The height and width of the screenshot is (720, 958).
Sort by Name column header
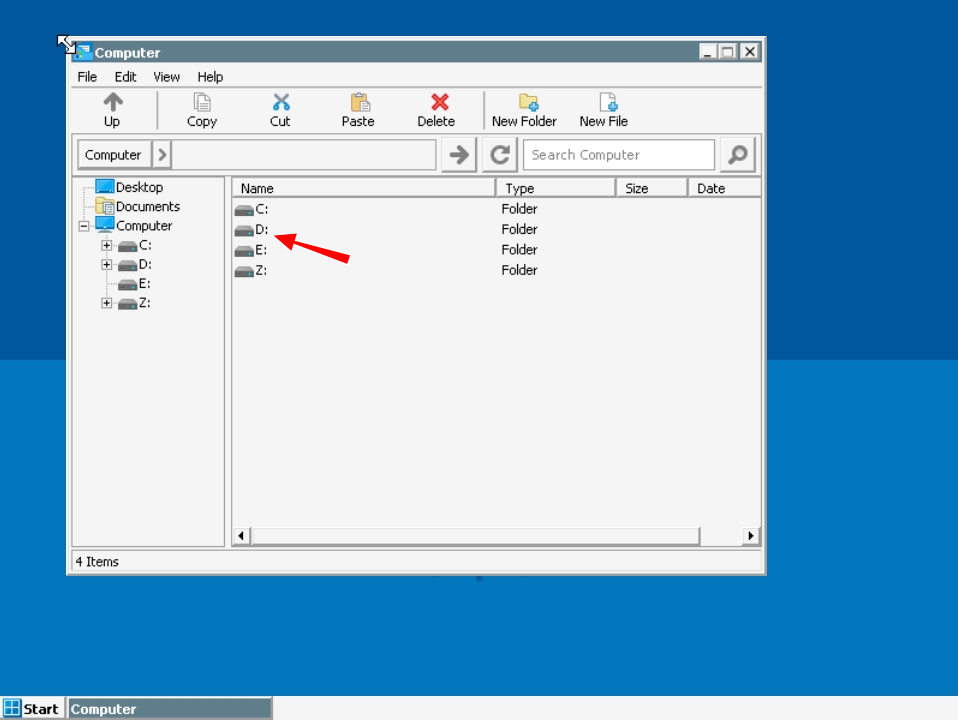[364, 188]
